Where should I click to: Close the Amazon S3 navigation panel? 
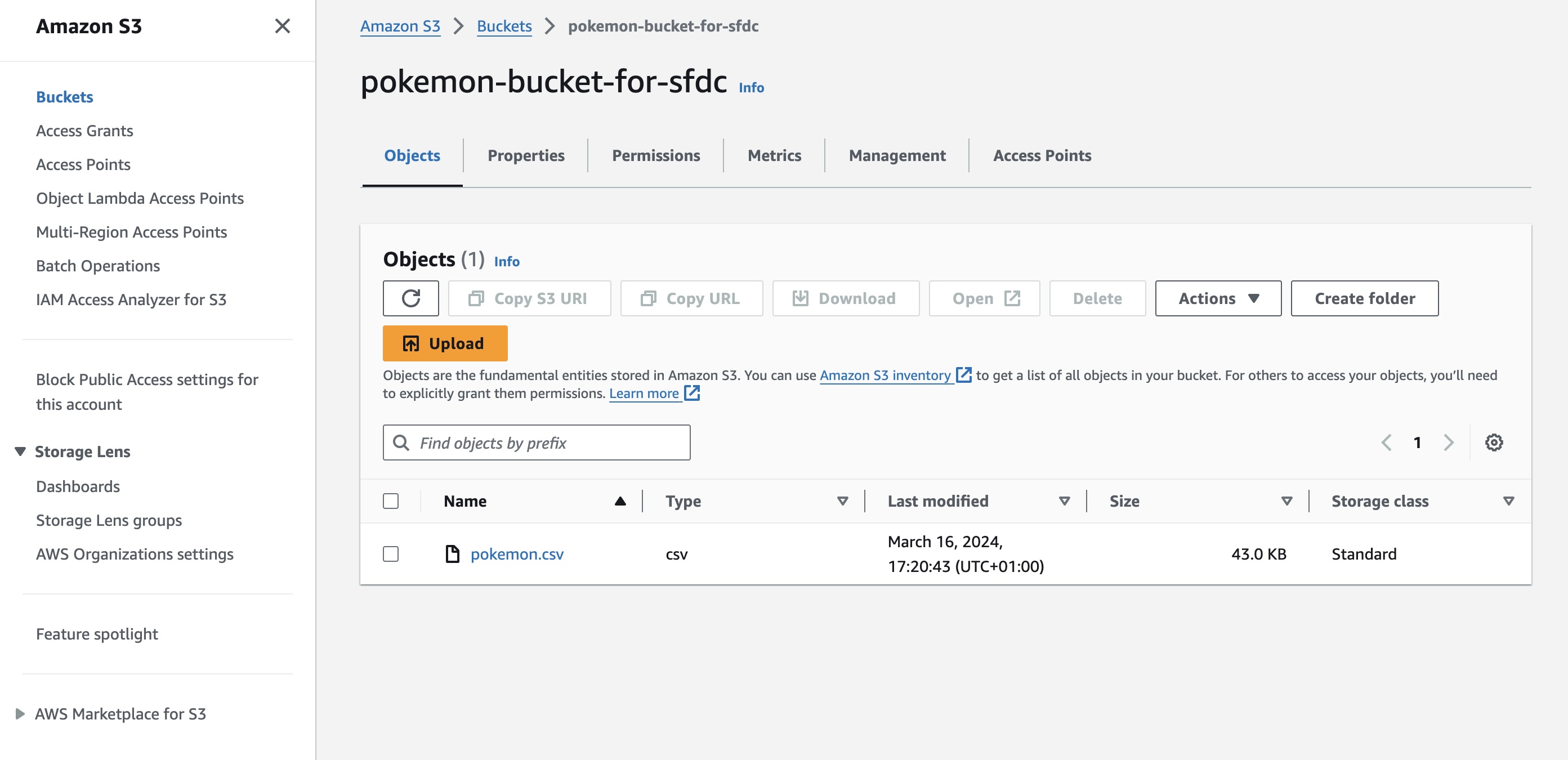tap(283, 26)
